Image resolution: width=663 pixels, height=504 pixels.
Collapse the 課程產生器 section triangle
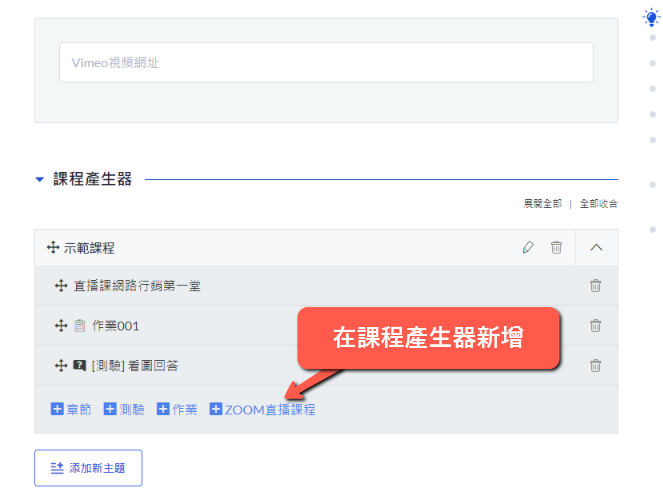39,179
